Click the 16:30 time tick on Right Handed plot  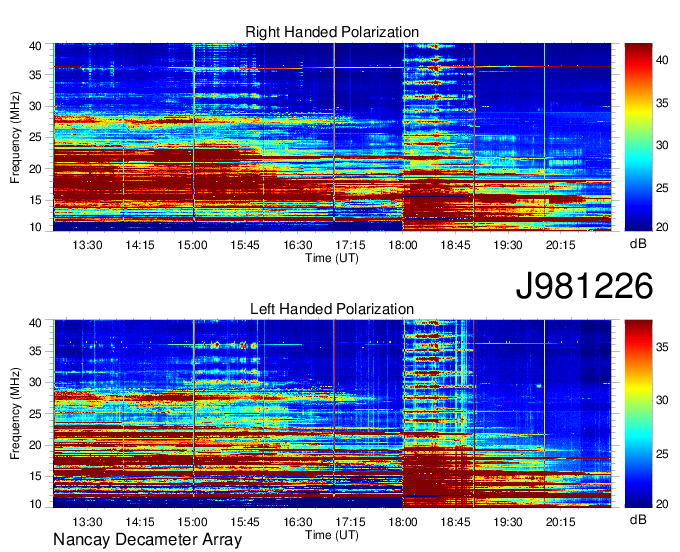(x=298, y=245)
